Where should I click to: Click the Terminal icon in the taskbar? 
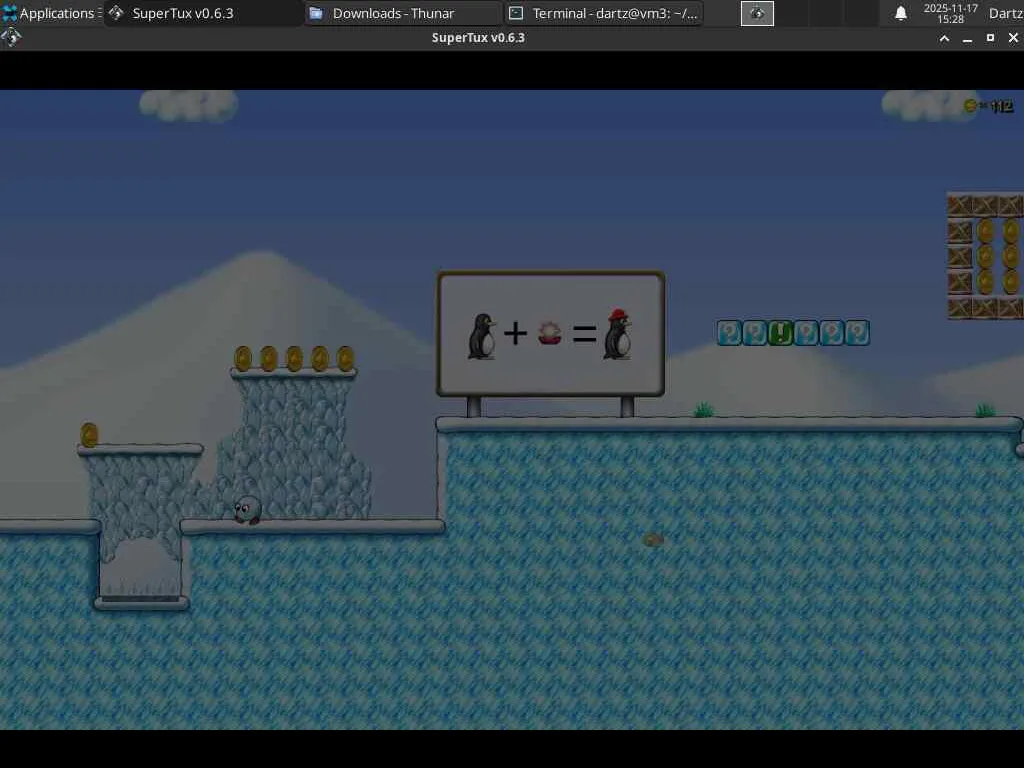tap(516, 13)
